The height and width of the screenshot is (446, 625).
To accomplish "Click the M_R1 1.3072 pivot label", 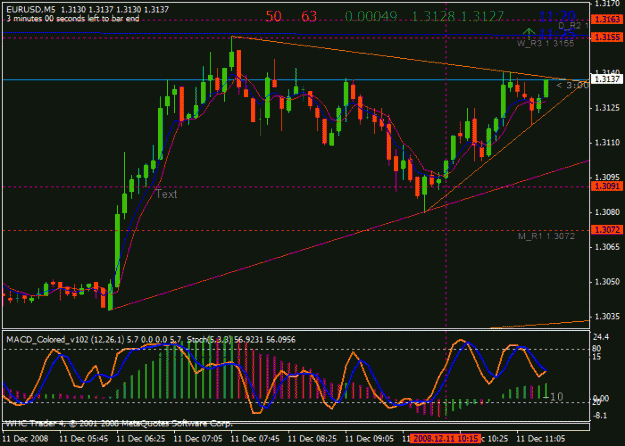I will tap(546, 236).
